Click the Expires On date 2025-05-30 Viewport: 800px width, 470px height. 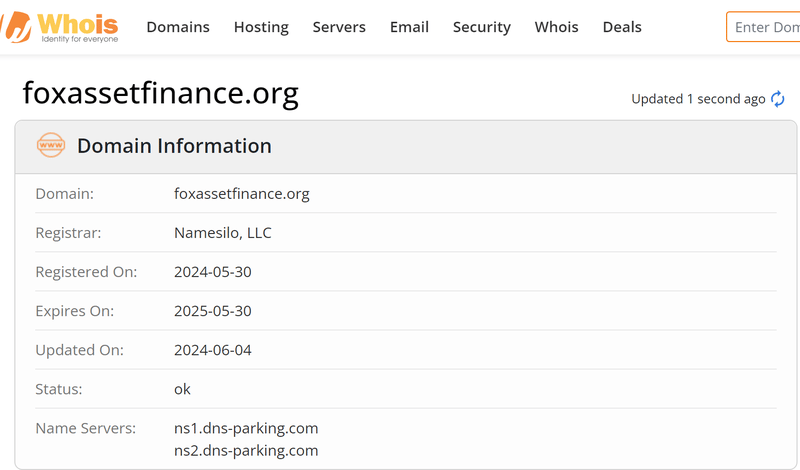[x=213, y=311]
